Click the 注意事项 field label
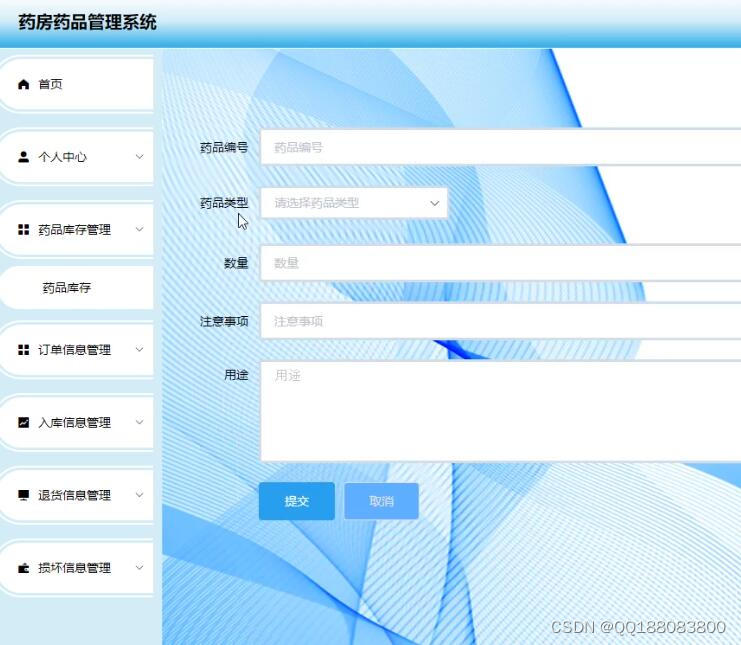The image size is (741, 645). (224, 322)
